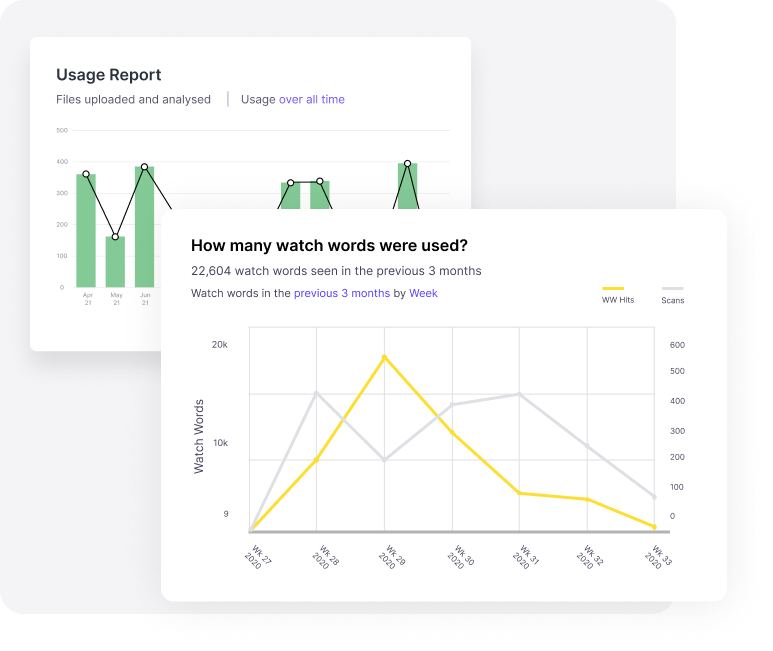The width and height of the screenshot is (773, 651).
Task: Click the '20k' left axis value
Action: 219,345
